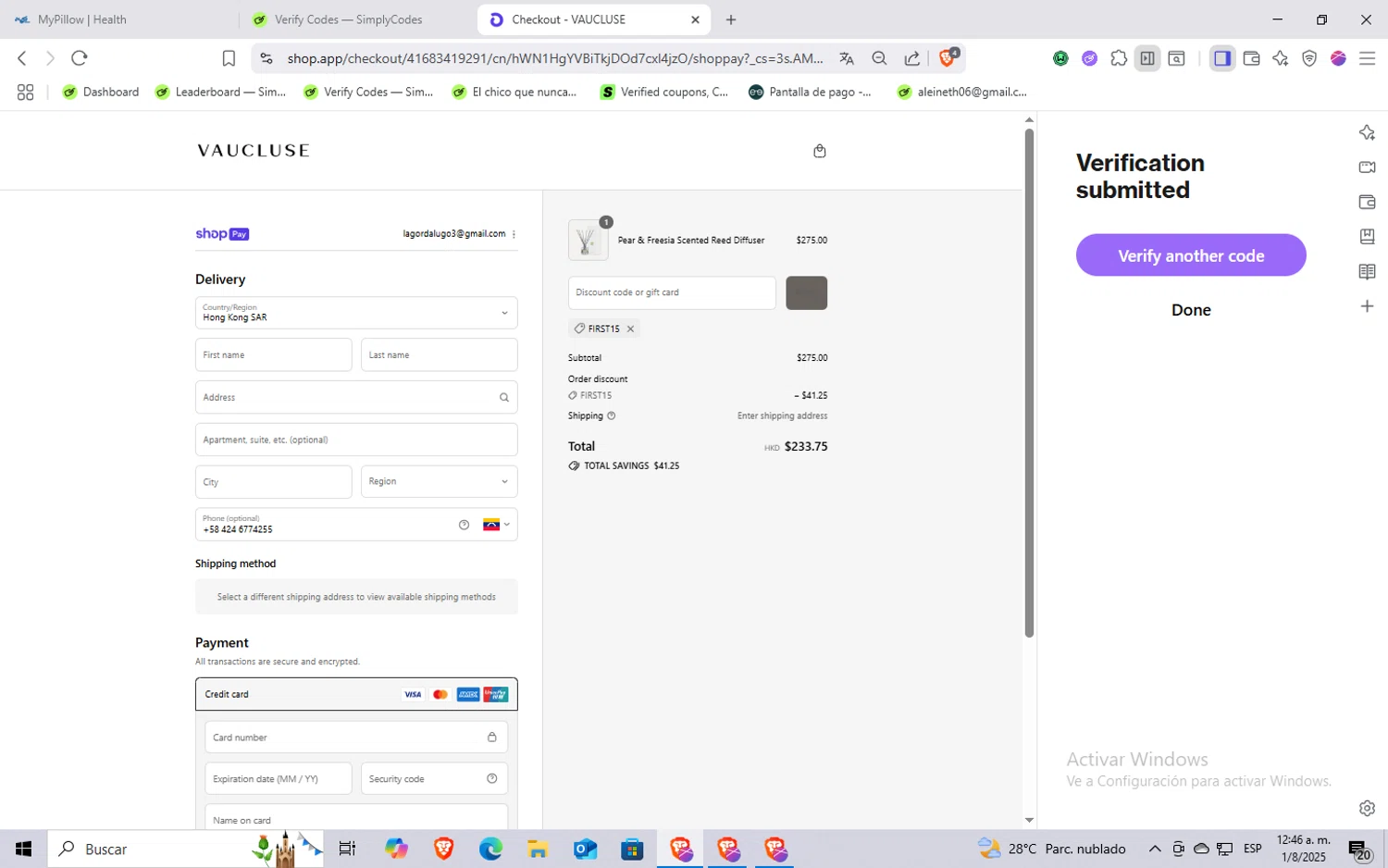Open Pantalla de pago bookmark

(810, 92)
